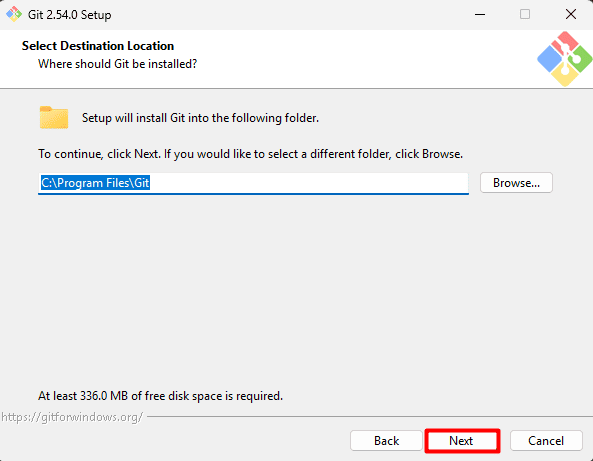Screen dimensions: 593x461
Task: Click blank space inside the destination folder field
Action: 308,183
